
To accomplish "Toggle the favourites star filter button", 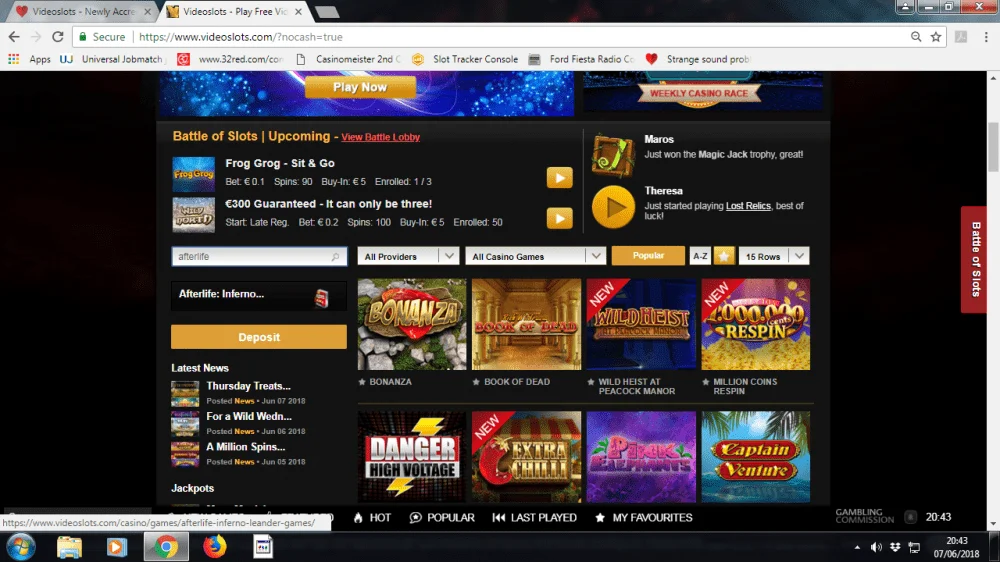I will click(x=724, y=256).
